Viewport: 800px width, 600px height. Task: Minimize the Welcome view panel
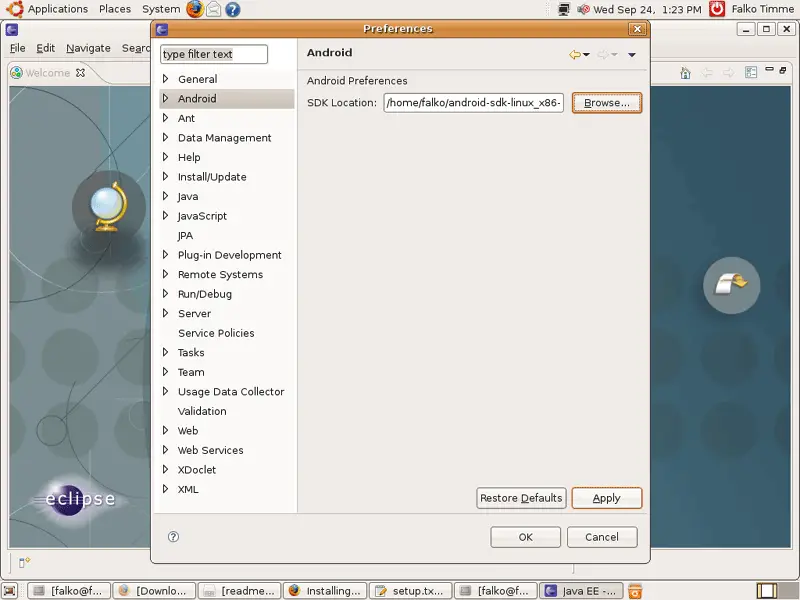tap(769, 69)
